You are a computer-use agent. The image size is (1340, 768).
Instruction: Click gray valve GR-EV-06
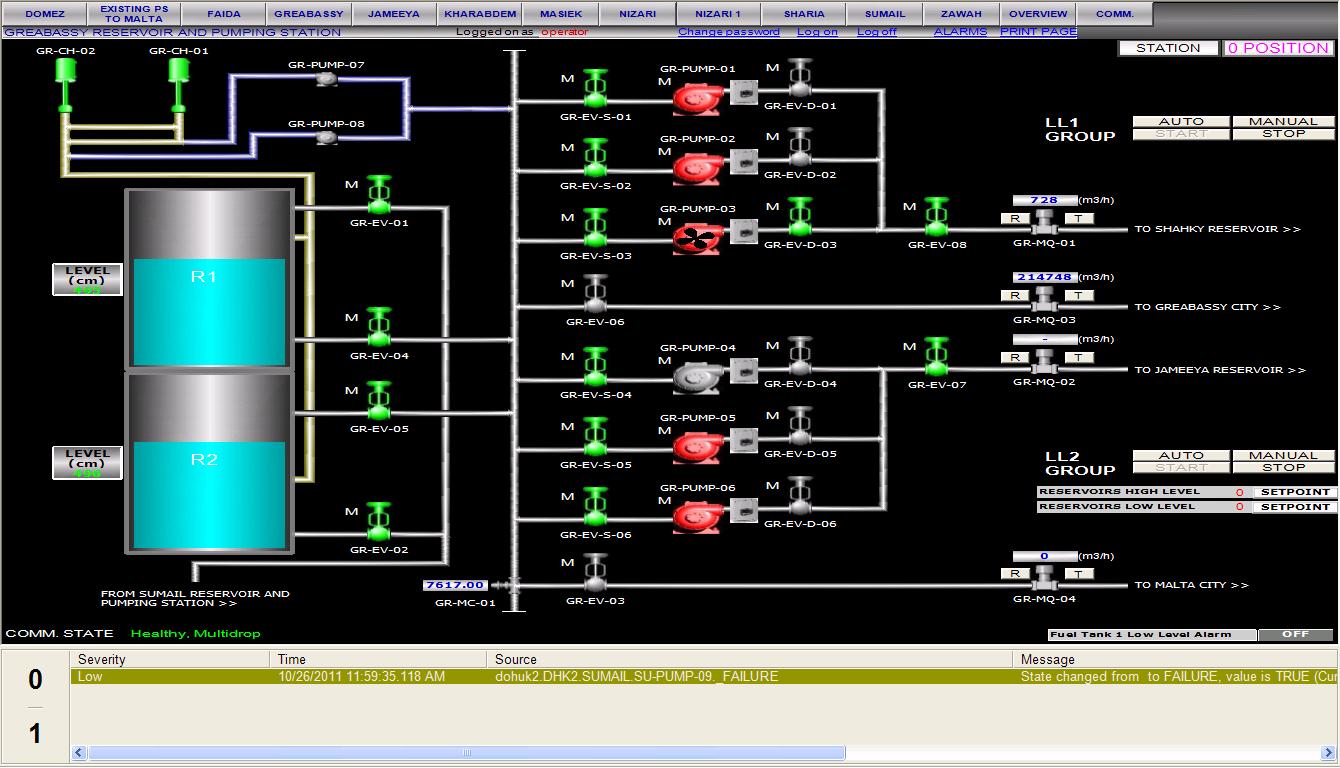pos(595,296)
